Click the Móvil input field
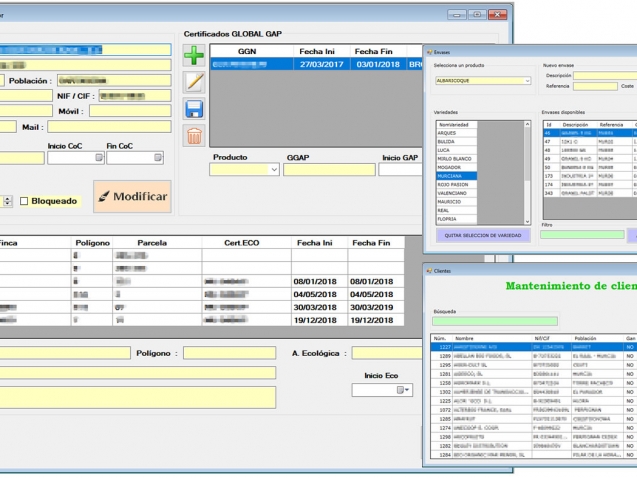 click(x=130, y=111)
